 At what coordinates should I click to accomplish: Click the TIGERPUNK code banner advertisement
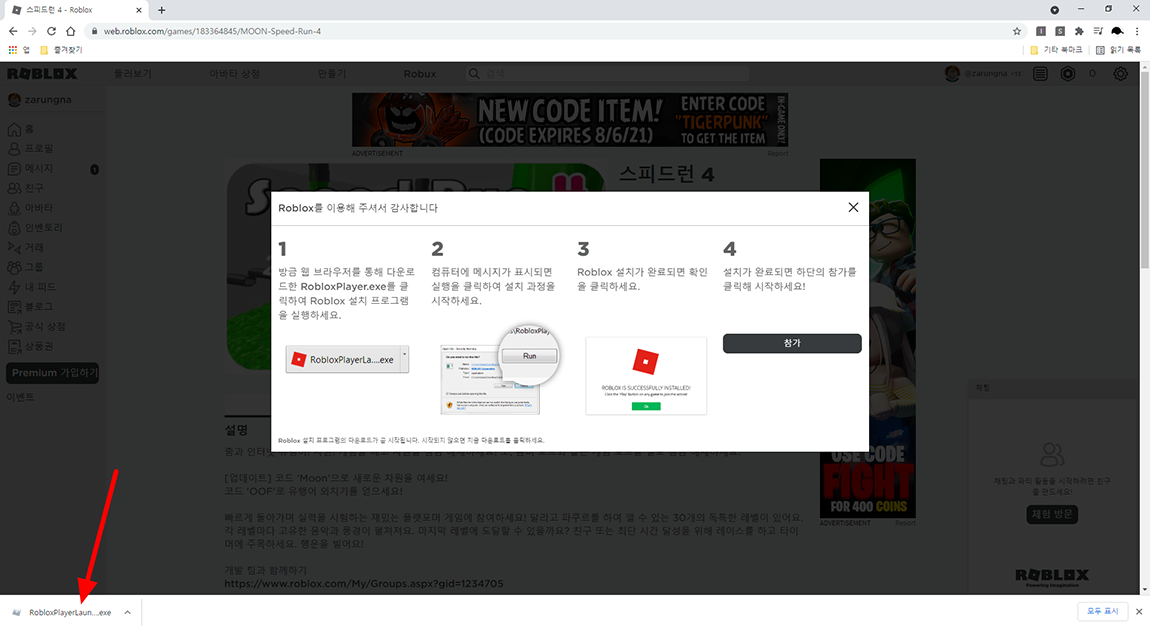pos(570,119)
